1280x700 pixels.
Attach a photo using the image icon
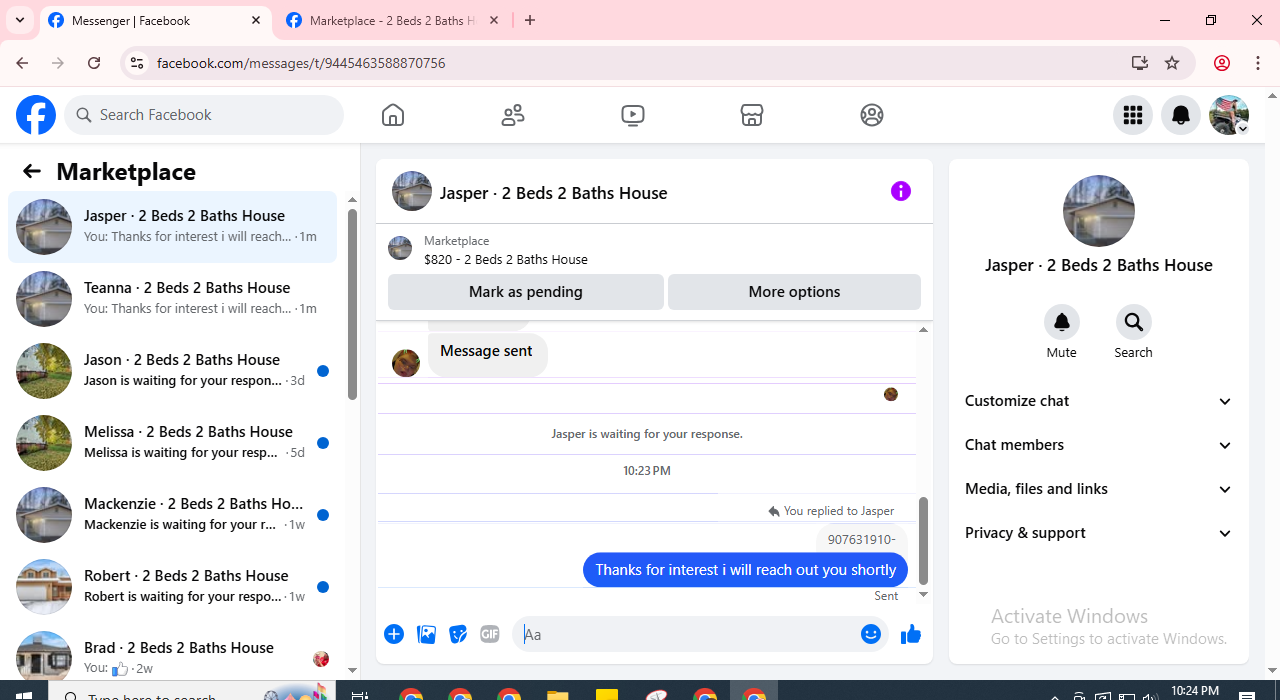coord(426,634)
